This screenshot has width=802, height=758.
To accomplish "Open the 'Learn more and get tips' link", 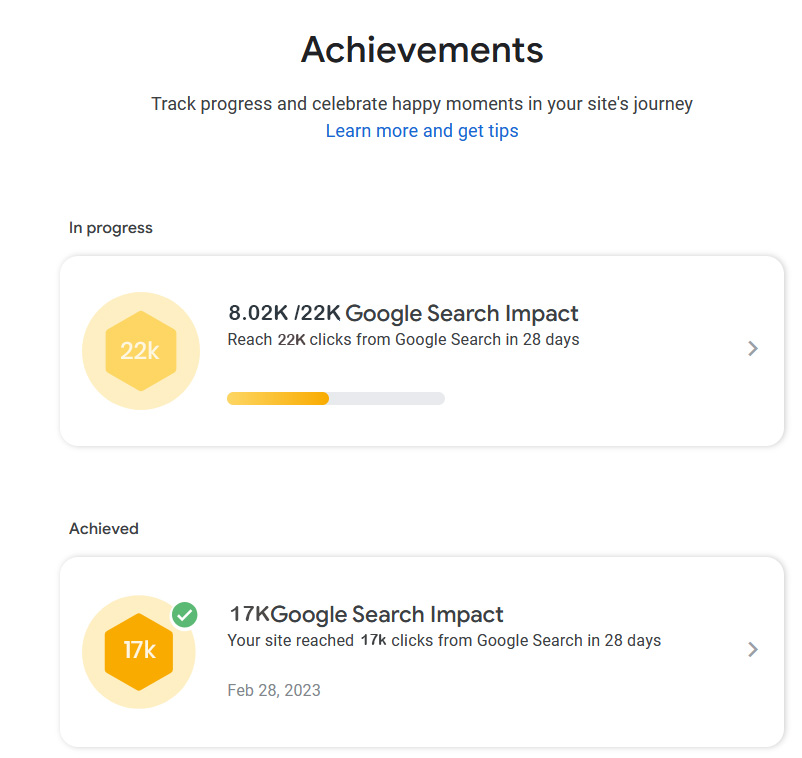I will 422,131.
